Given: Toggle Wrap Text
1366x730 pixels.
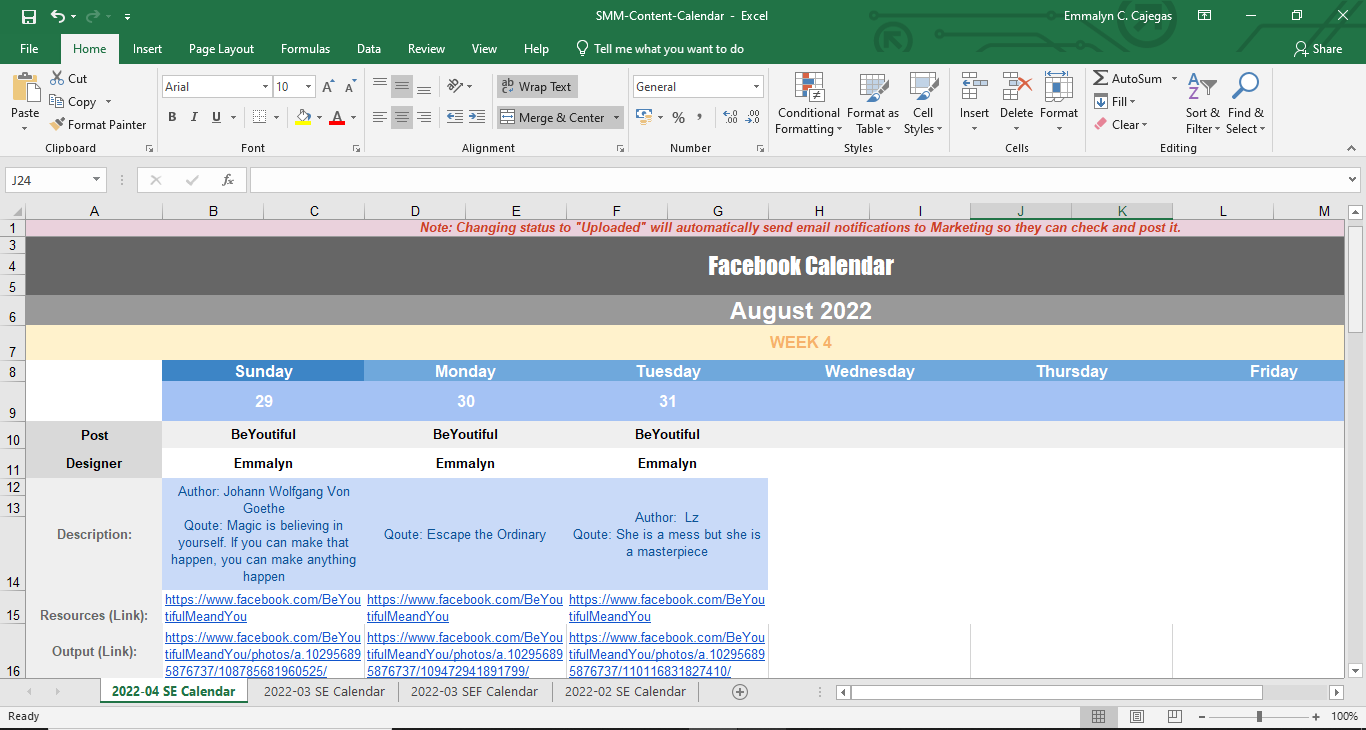Looking at the screenshot, I should pyautogui.click(x=537, y=87).
